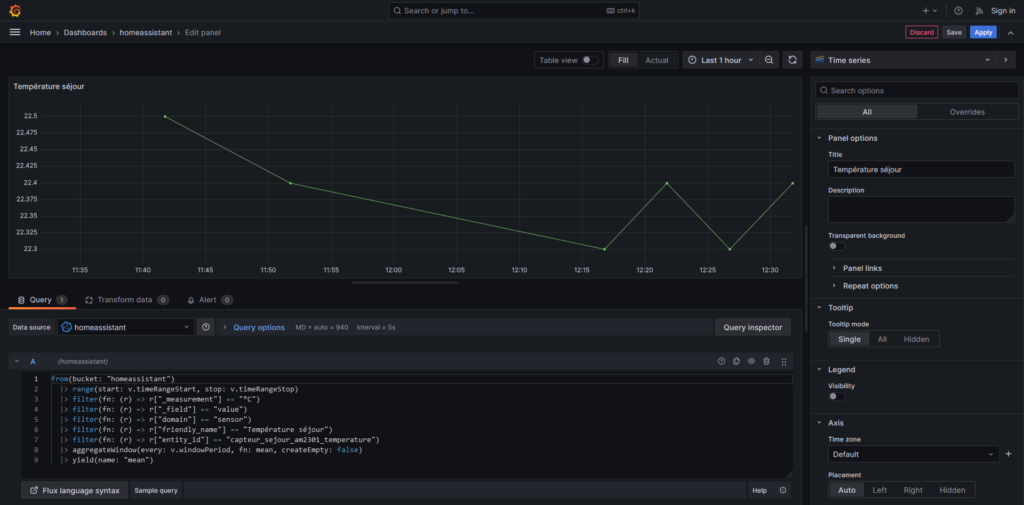Expand Query options

[259, 327]
